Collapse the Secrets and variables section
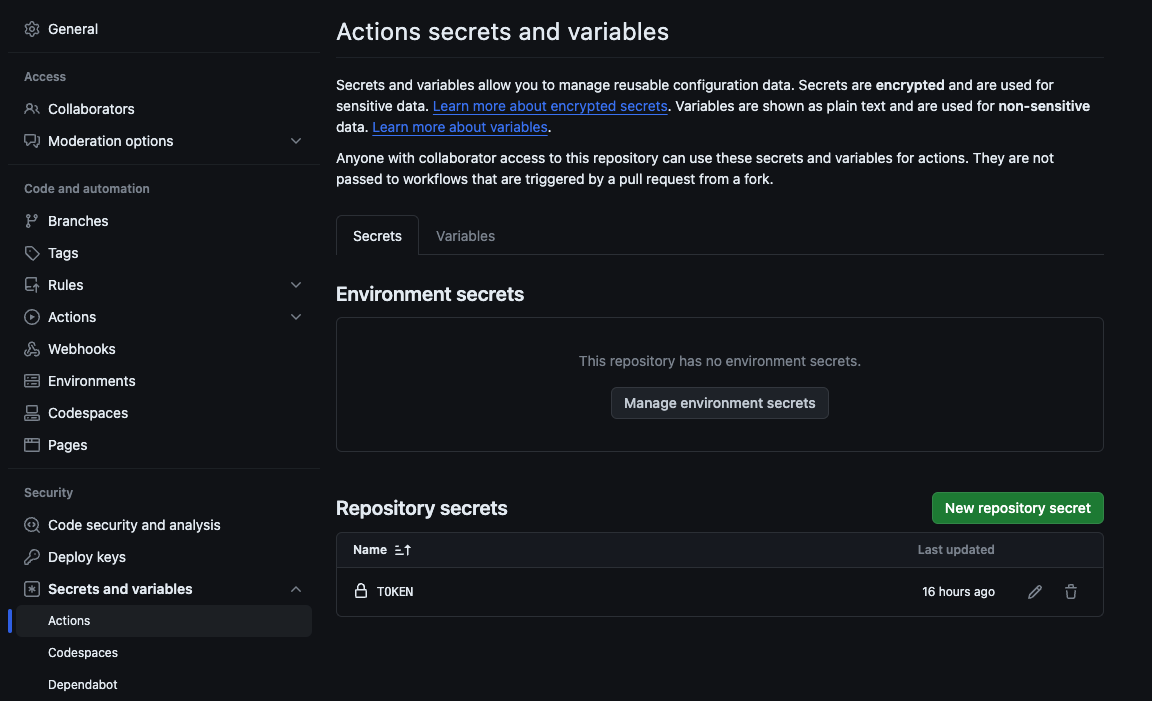Viewport: 1152px width, 701px height. tap(296, 589)
